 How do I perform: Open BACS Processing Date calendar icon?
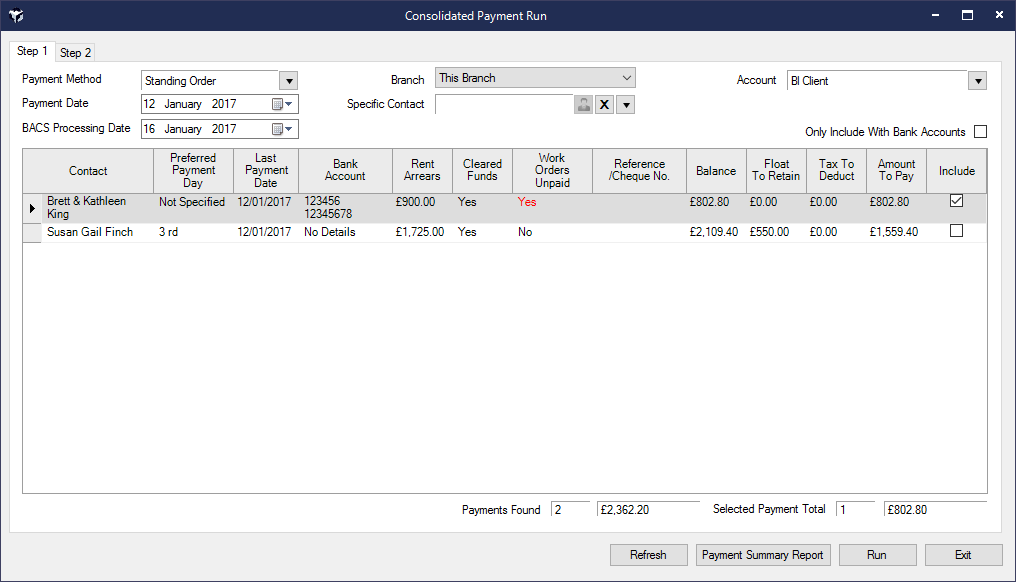(280, 129)
